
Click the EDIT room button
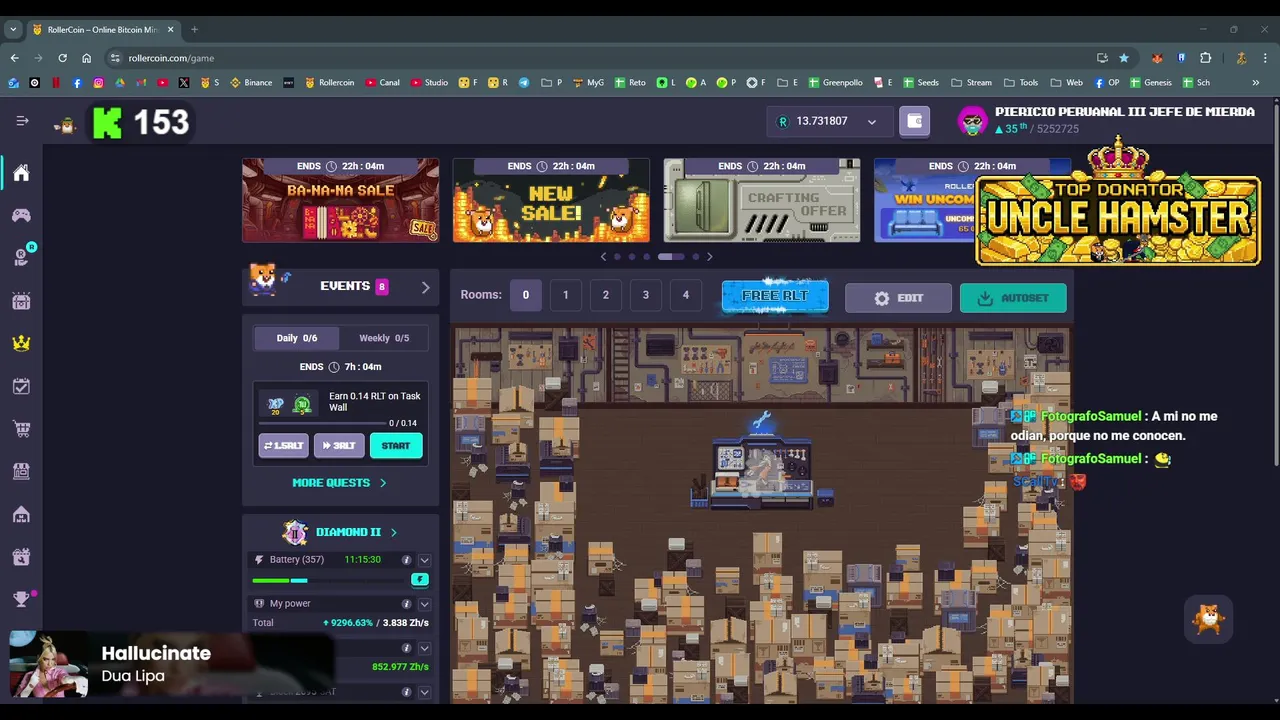click(x=898, y=298)
